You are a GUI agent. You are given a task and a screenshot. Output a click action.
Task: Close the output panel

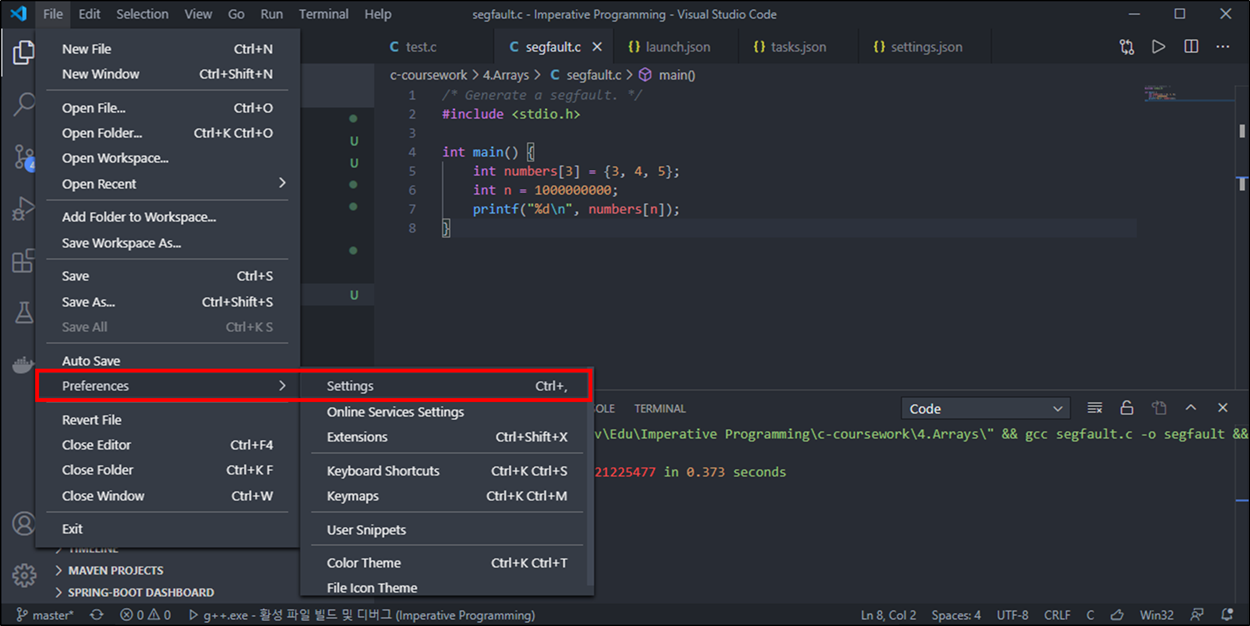1223,408
